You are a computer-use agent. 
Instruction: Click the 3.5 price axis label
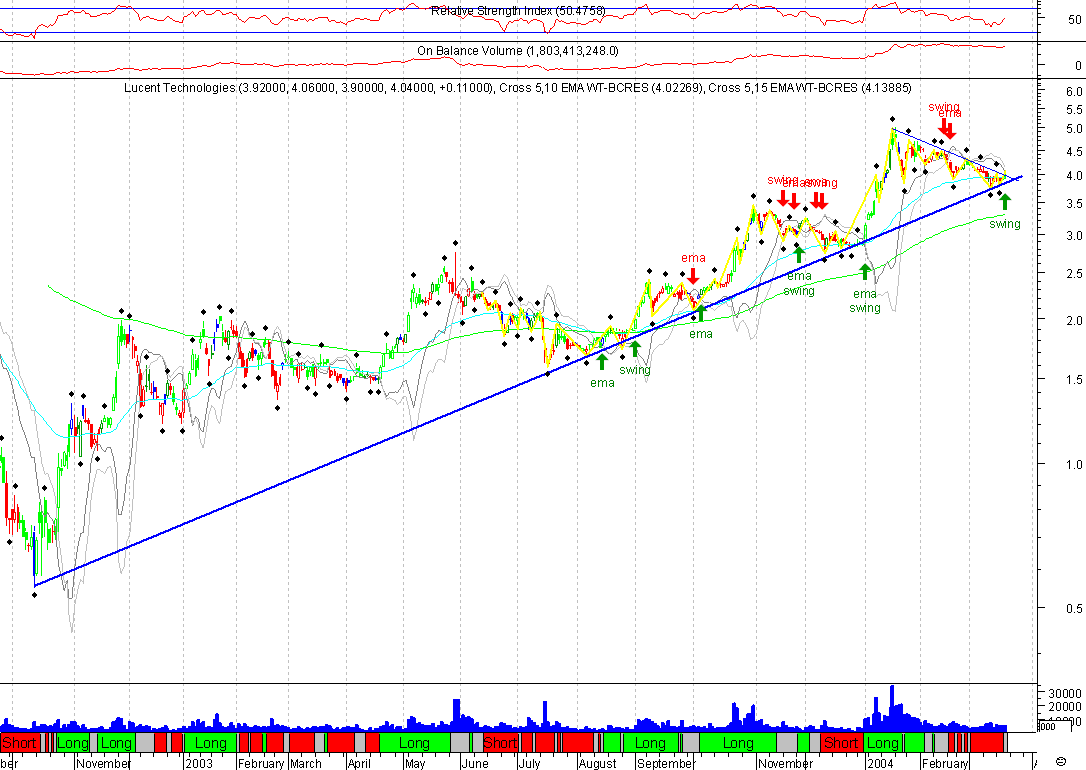point(1074,204)
